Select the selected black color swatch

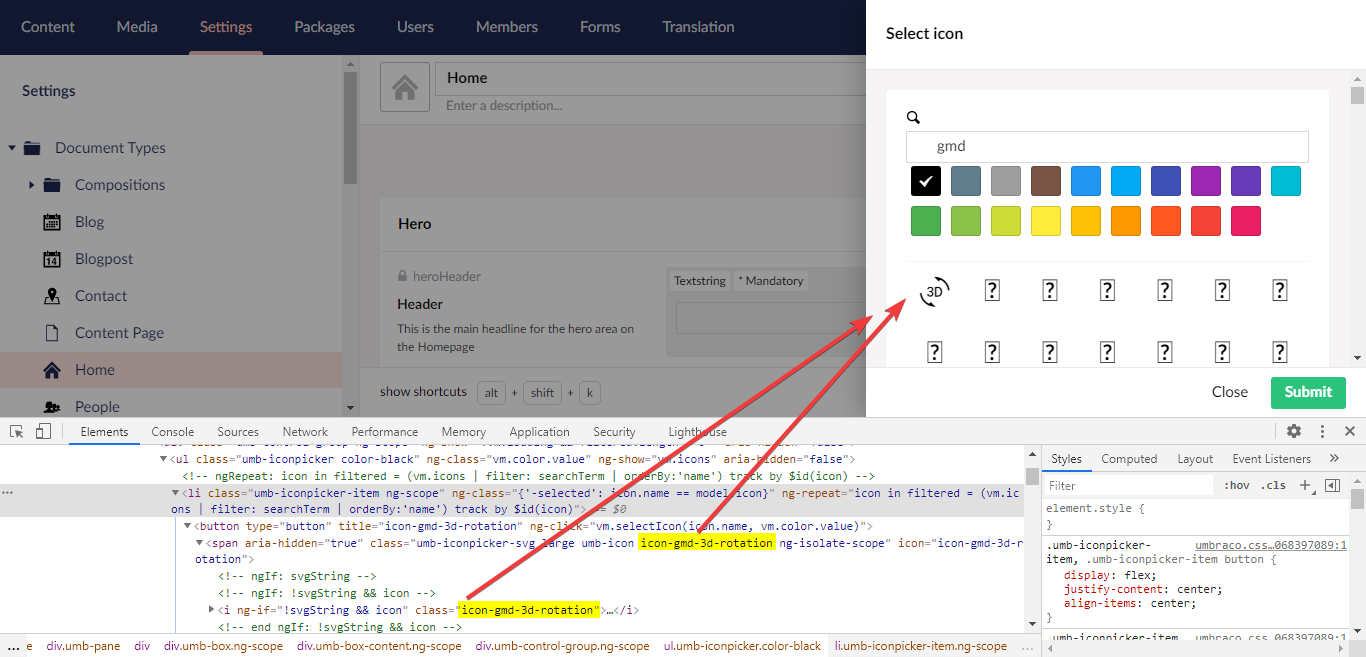[926, 181]
